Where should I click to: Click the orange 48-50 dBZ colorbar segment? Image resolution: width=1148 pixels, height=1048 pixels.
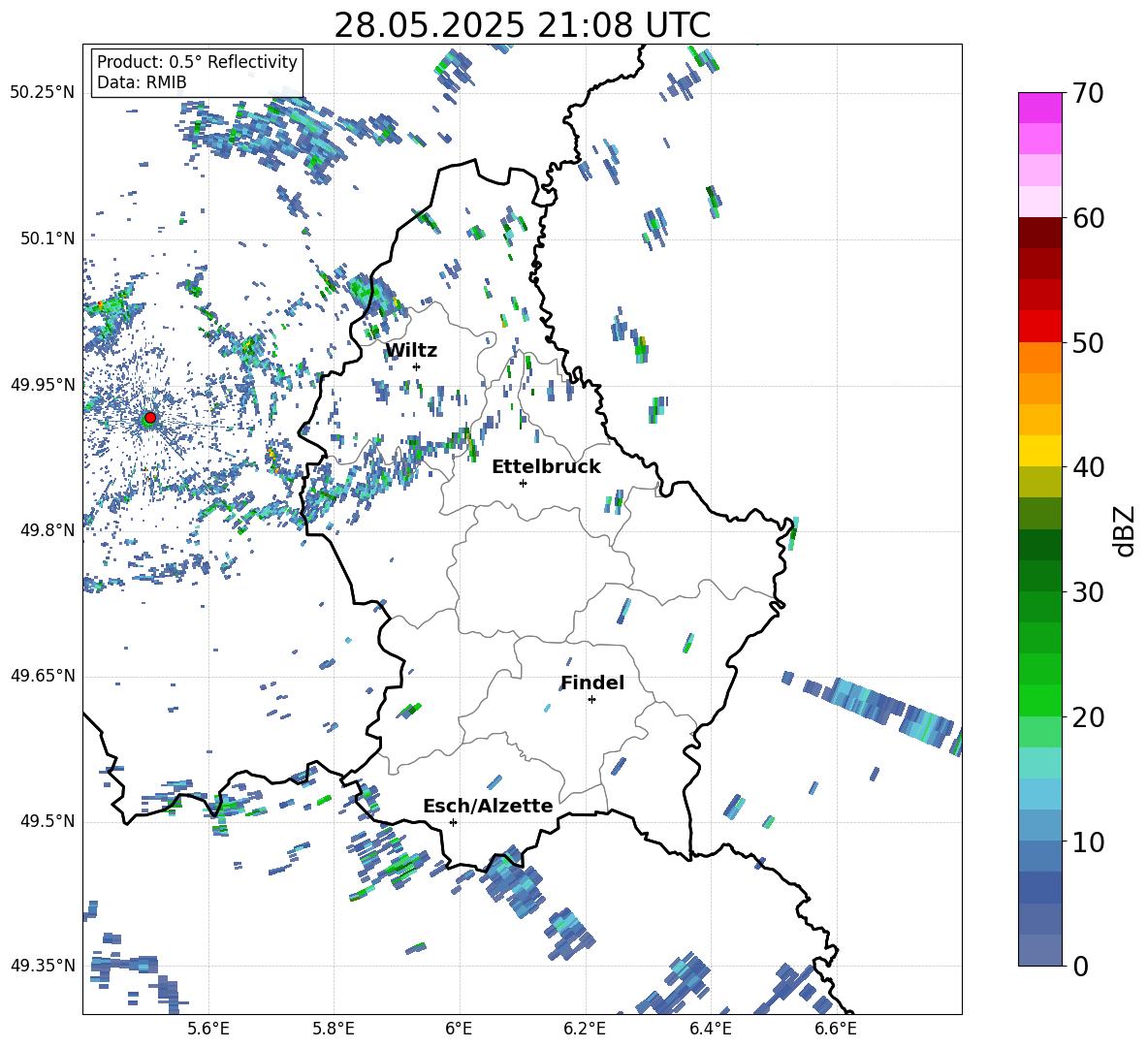pyautogui.click(x=1039, y=357)
